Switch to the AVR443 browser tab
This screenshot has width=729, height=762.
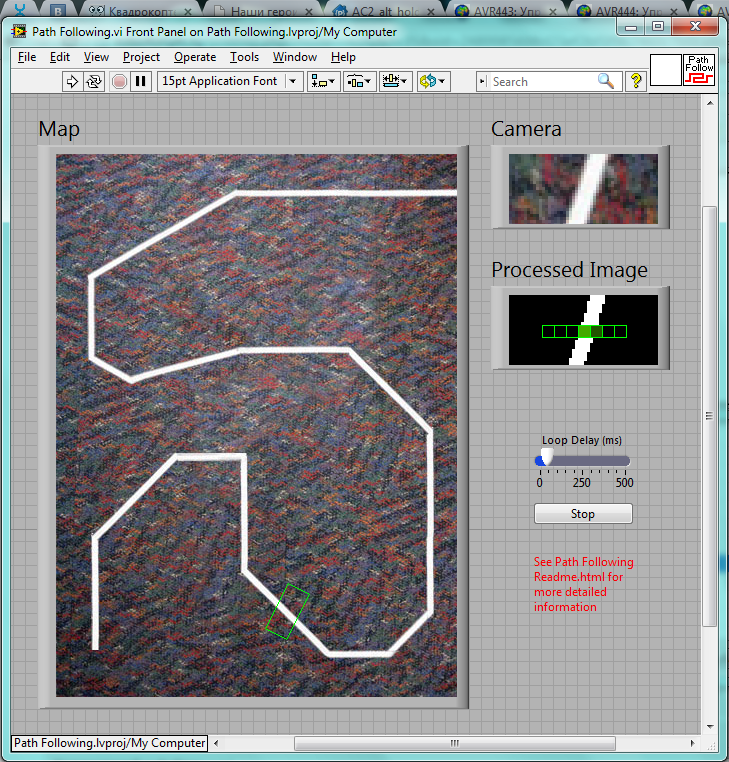505,10
